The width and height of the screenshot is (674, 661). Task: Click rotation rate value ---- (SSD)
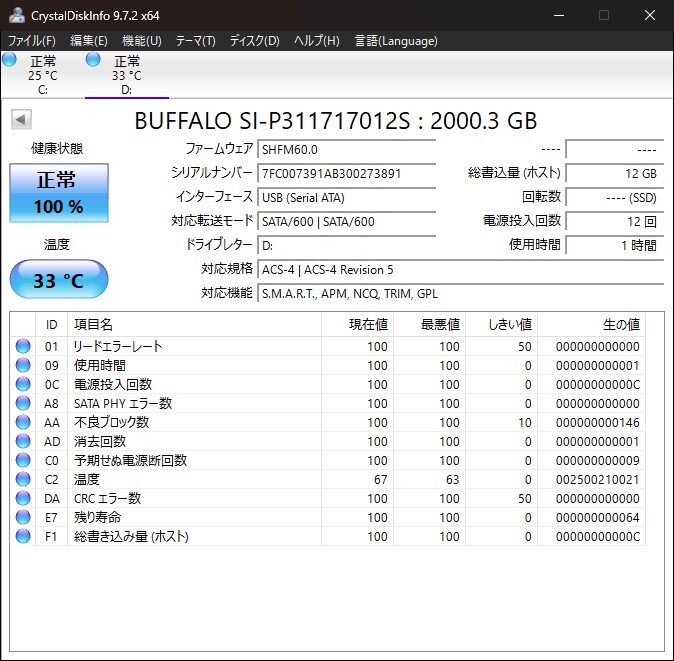615,198
